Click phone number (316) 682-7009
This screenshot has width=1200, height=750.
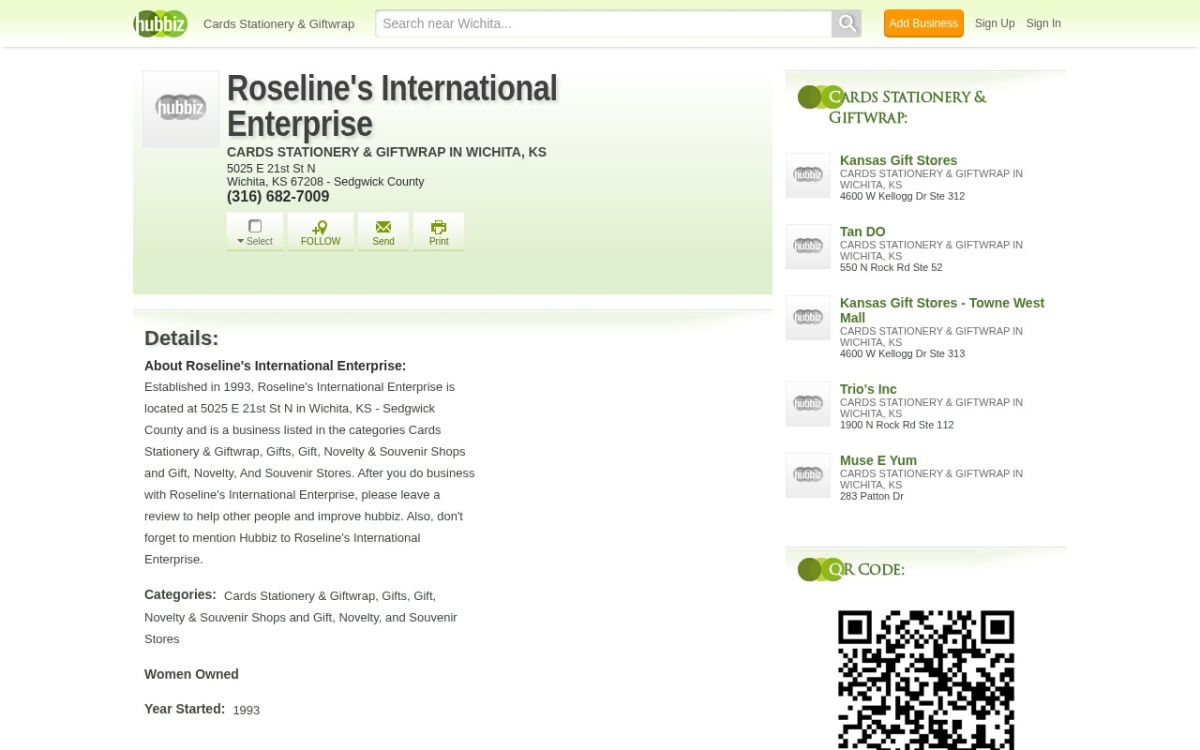[278, 197]
